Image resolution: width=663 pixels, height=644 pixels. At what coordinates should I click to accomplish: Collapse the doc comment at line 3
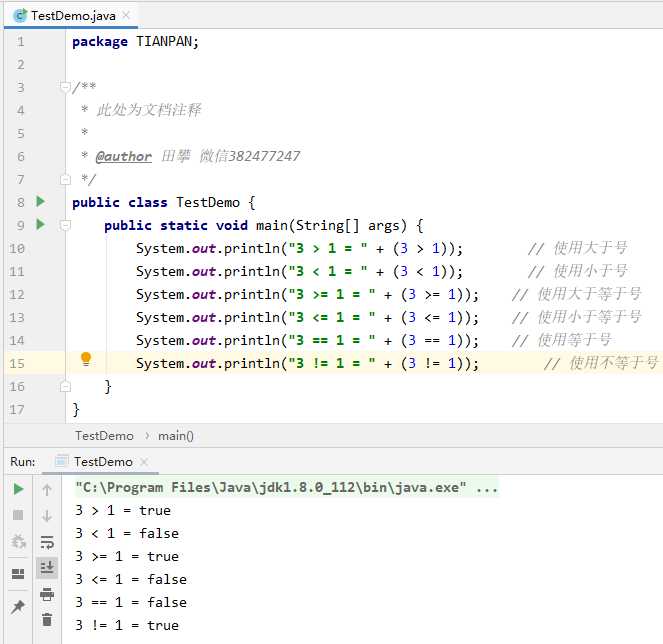tap(65, 87)
